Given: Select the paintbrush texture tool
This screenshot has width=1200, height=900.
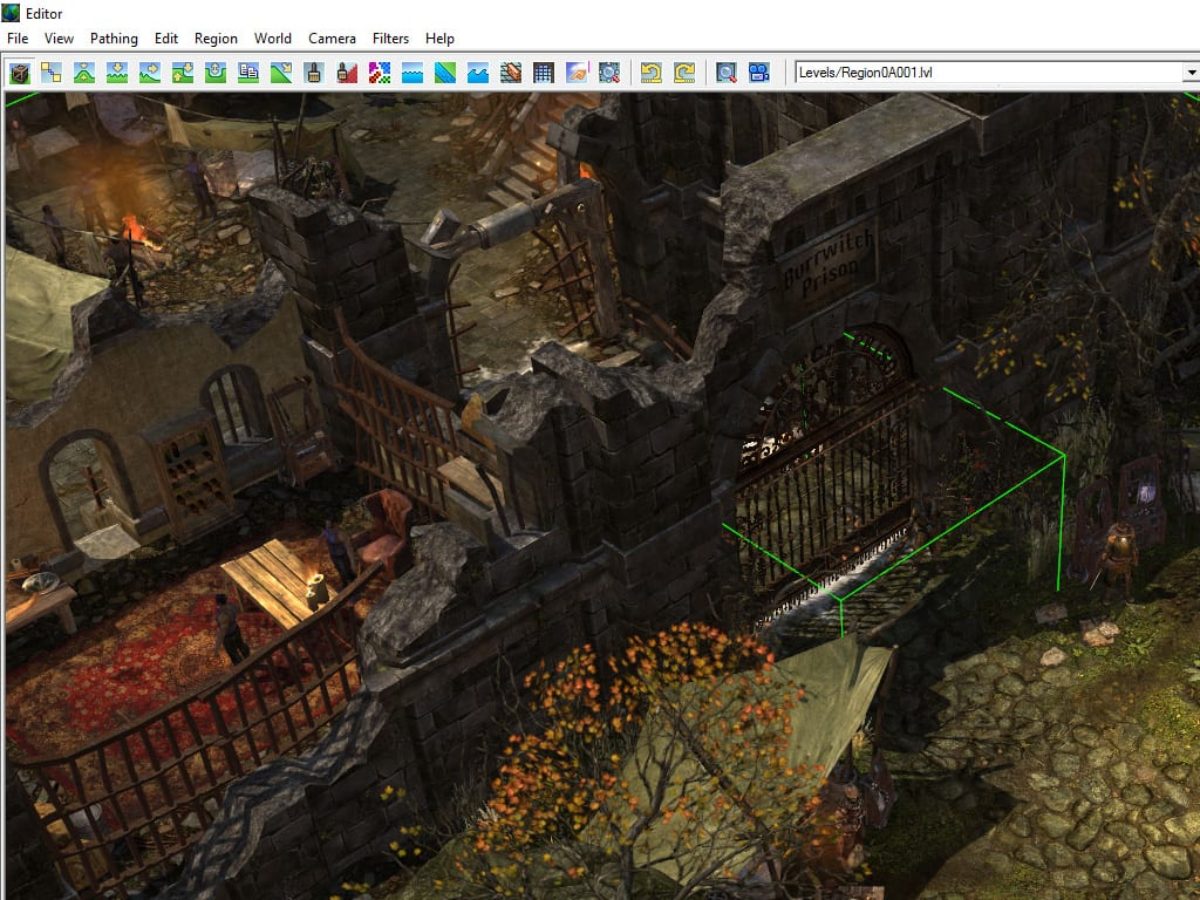Looking at the screenshot, I should pos(314,72).
